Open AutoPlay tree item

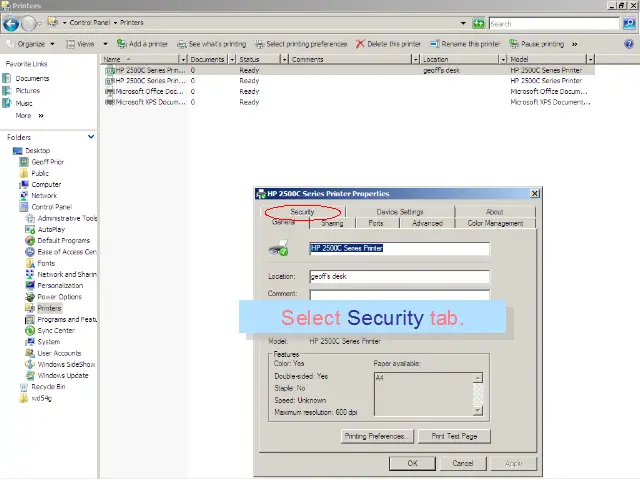click(x=51, y=230)
